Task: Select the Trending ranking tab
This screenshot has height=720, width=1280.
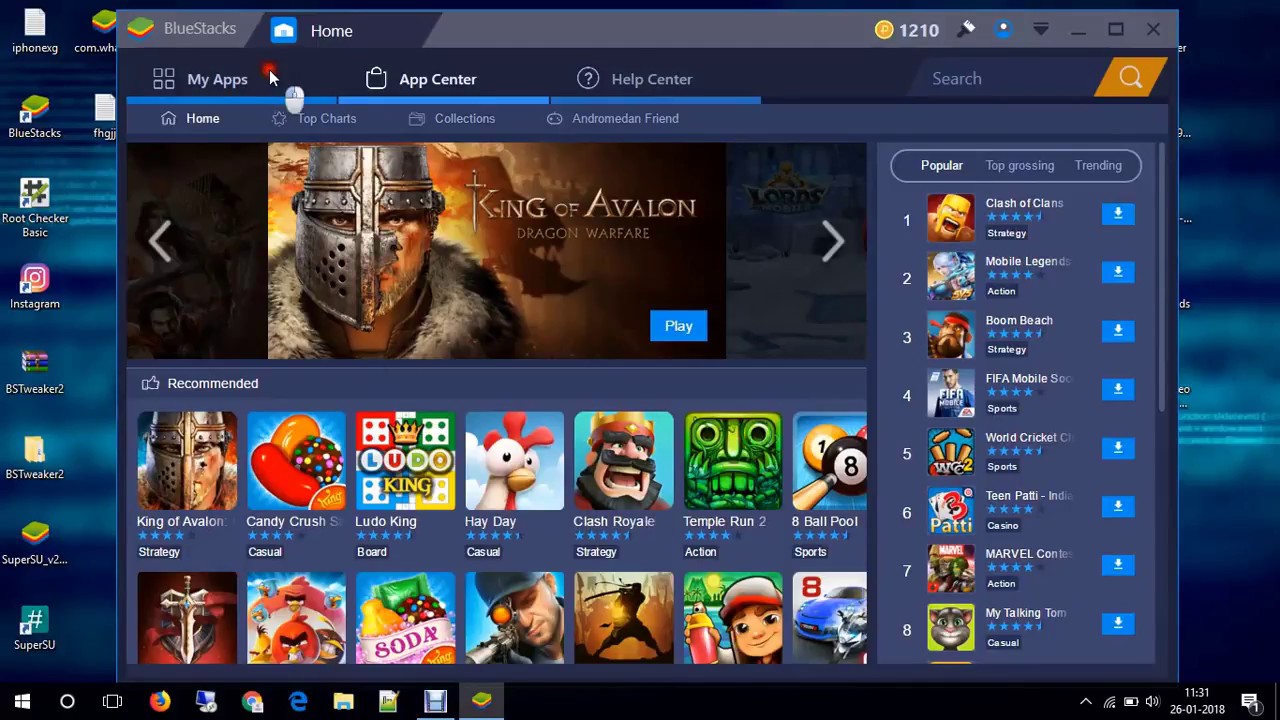Action: tap(1098, 166)
